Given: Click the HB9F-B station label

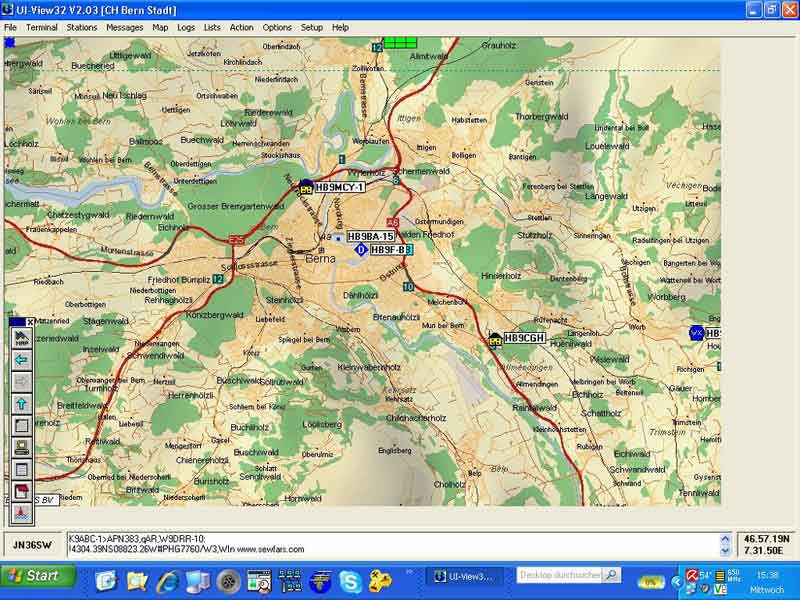Looking at the screenshot, I should pyautogui.click(x=391, y=250).
